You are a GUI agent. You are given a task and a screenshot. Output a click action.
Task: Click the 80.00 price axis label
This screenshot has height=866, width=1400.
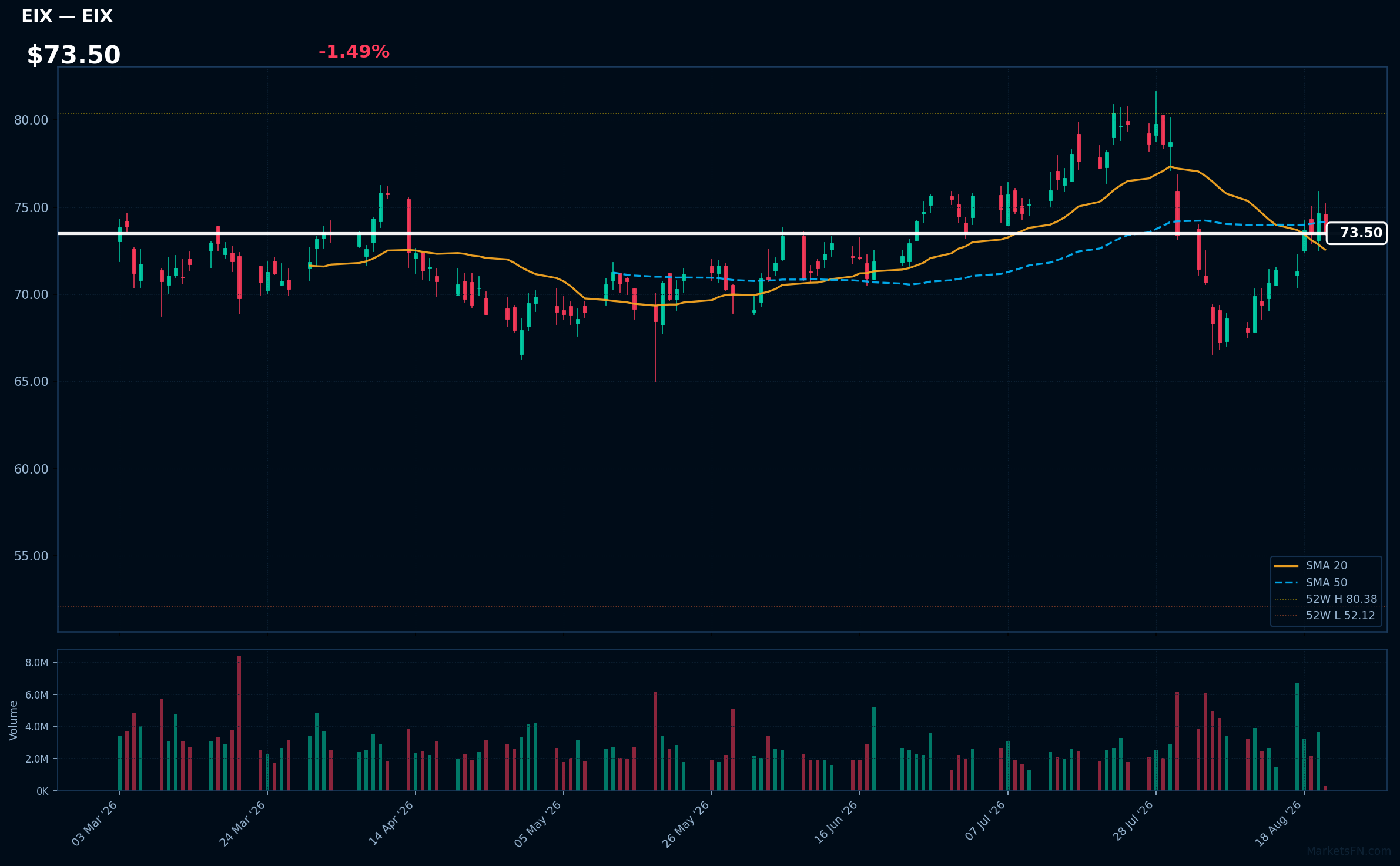click(31, 120)
